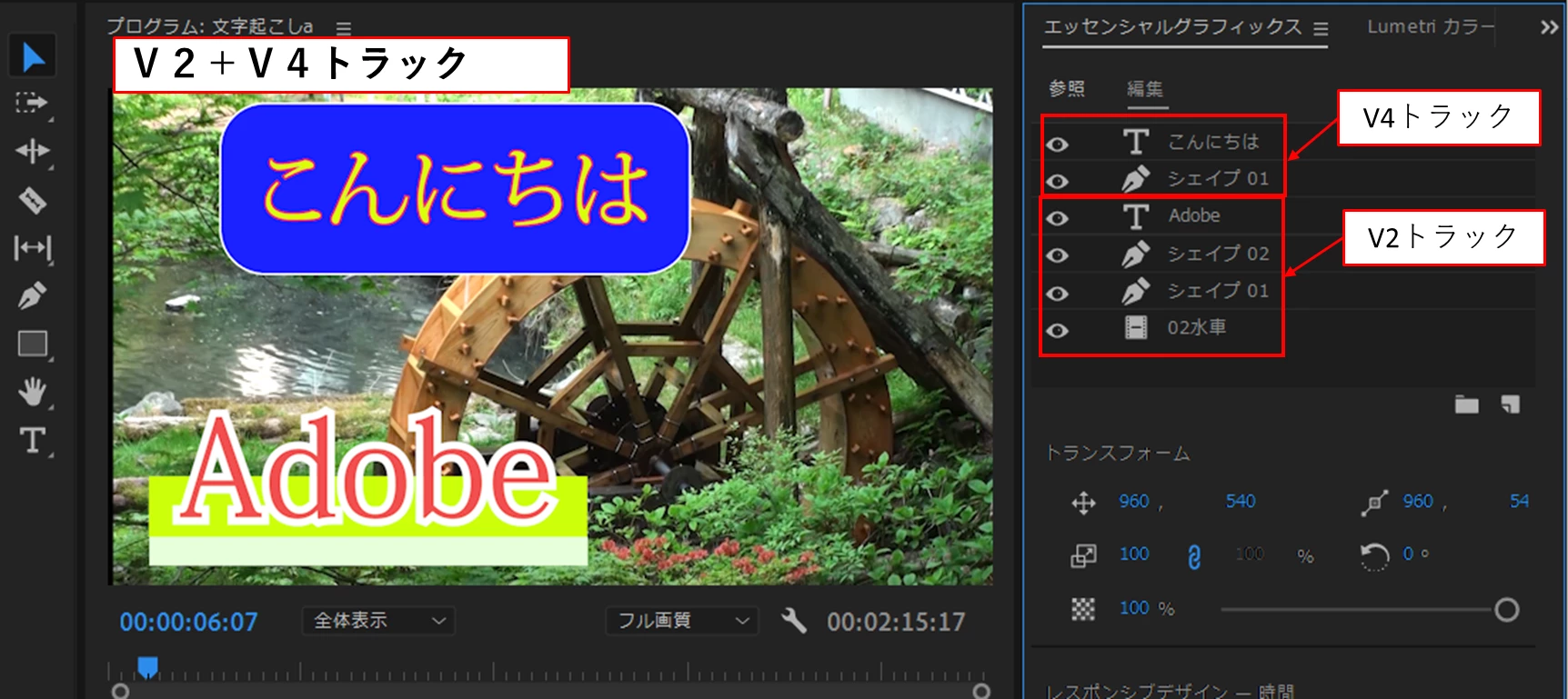Image resolution: width=1568 pixels, height=699 pixels.
Task: Switch to the 編集 tab
Action: click(1145, 88)
